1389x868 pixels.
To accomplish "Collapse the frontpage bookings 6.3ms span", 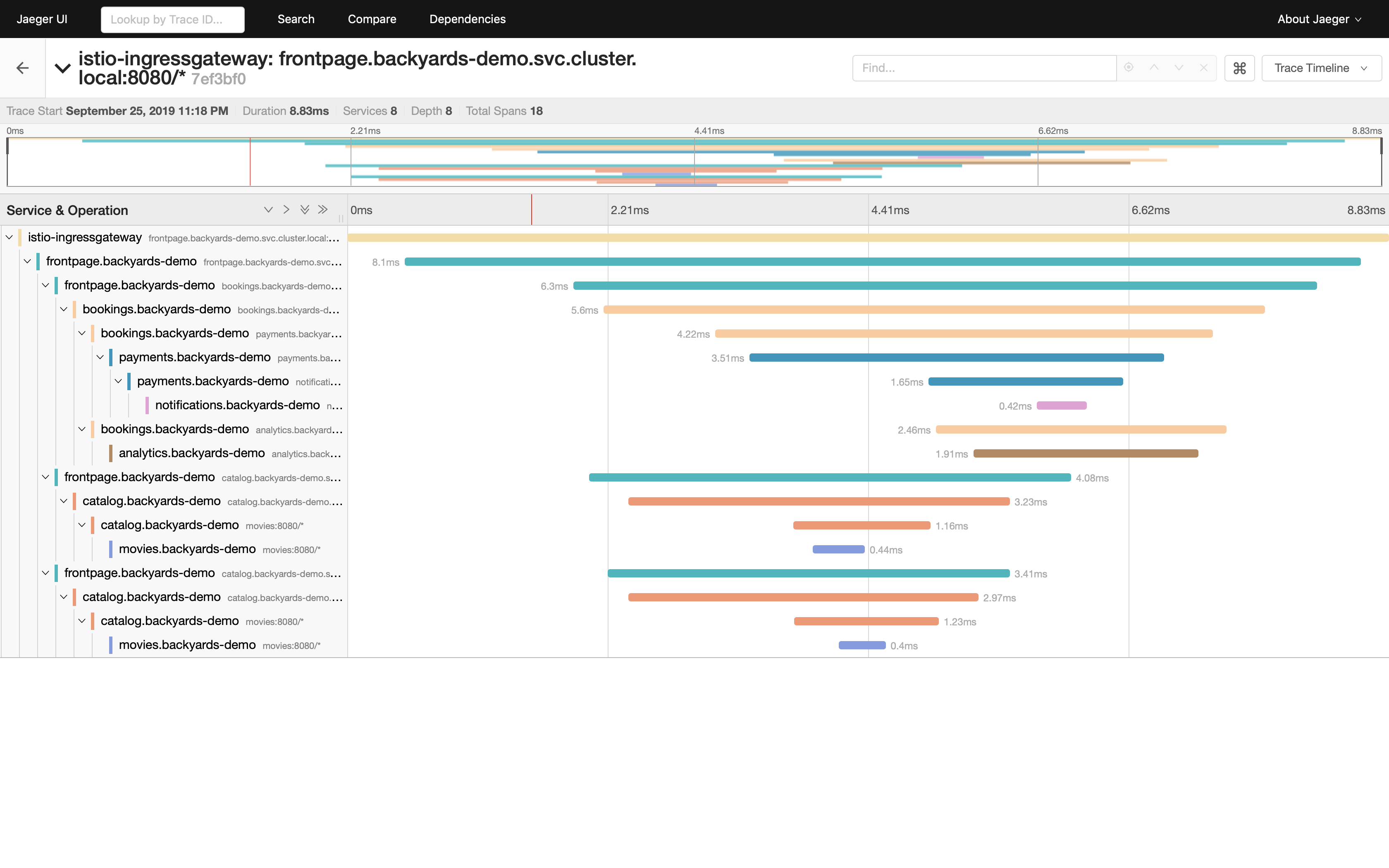I will [x=45, y=285].
